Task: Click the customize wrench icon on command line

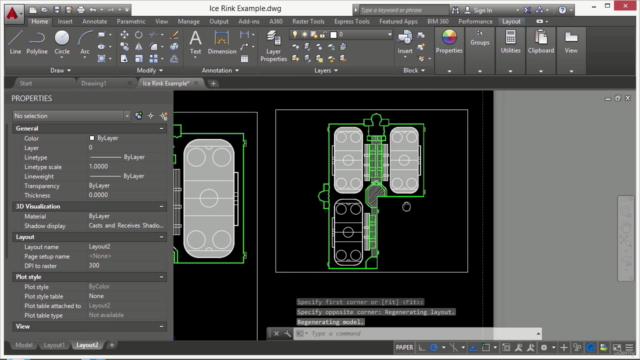Action: (x=287, y=333)
